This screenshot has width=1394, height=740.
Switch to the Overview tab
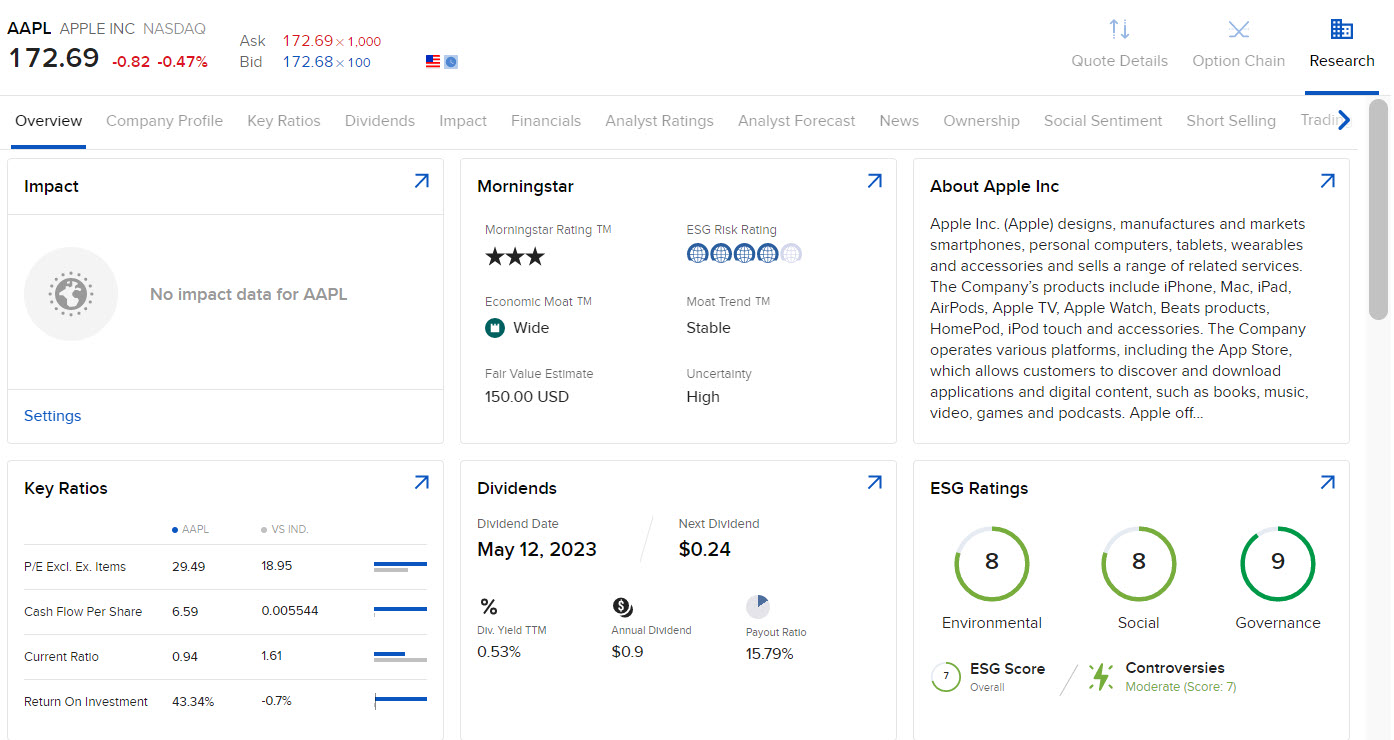click(49, 121)
